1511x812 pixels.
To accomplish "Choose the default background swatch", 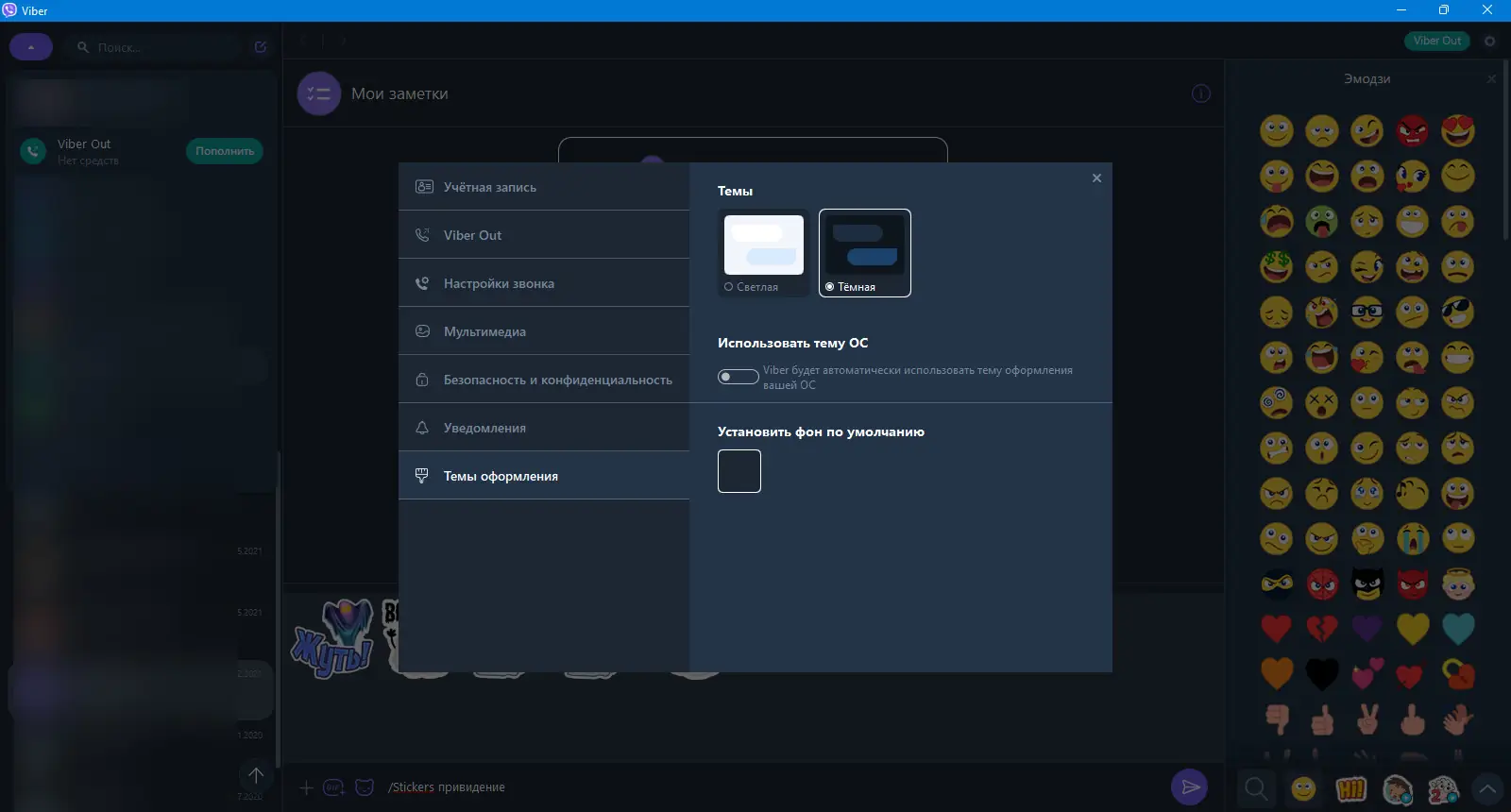I will pyautogui.click(x=739, y=471).
